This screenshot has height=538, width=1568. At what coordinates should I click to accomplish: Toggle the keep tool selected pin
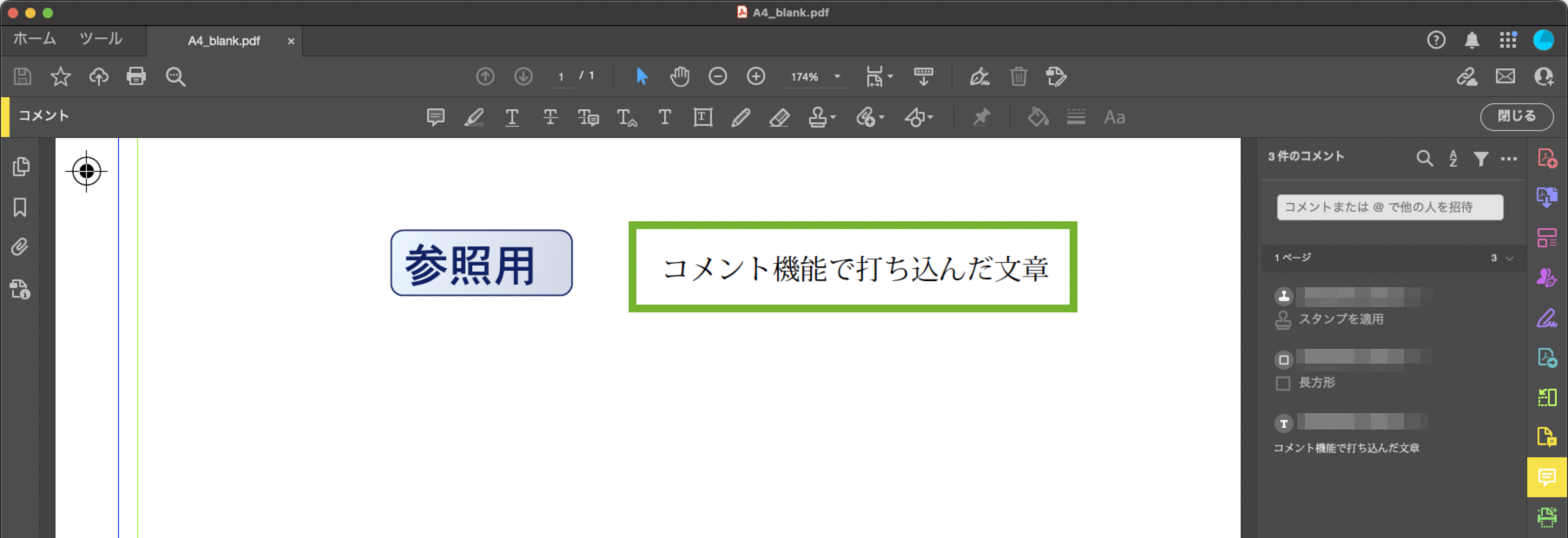point(981,117)
